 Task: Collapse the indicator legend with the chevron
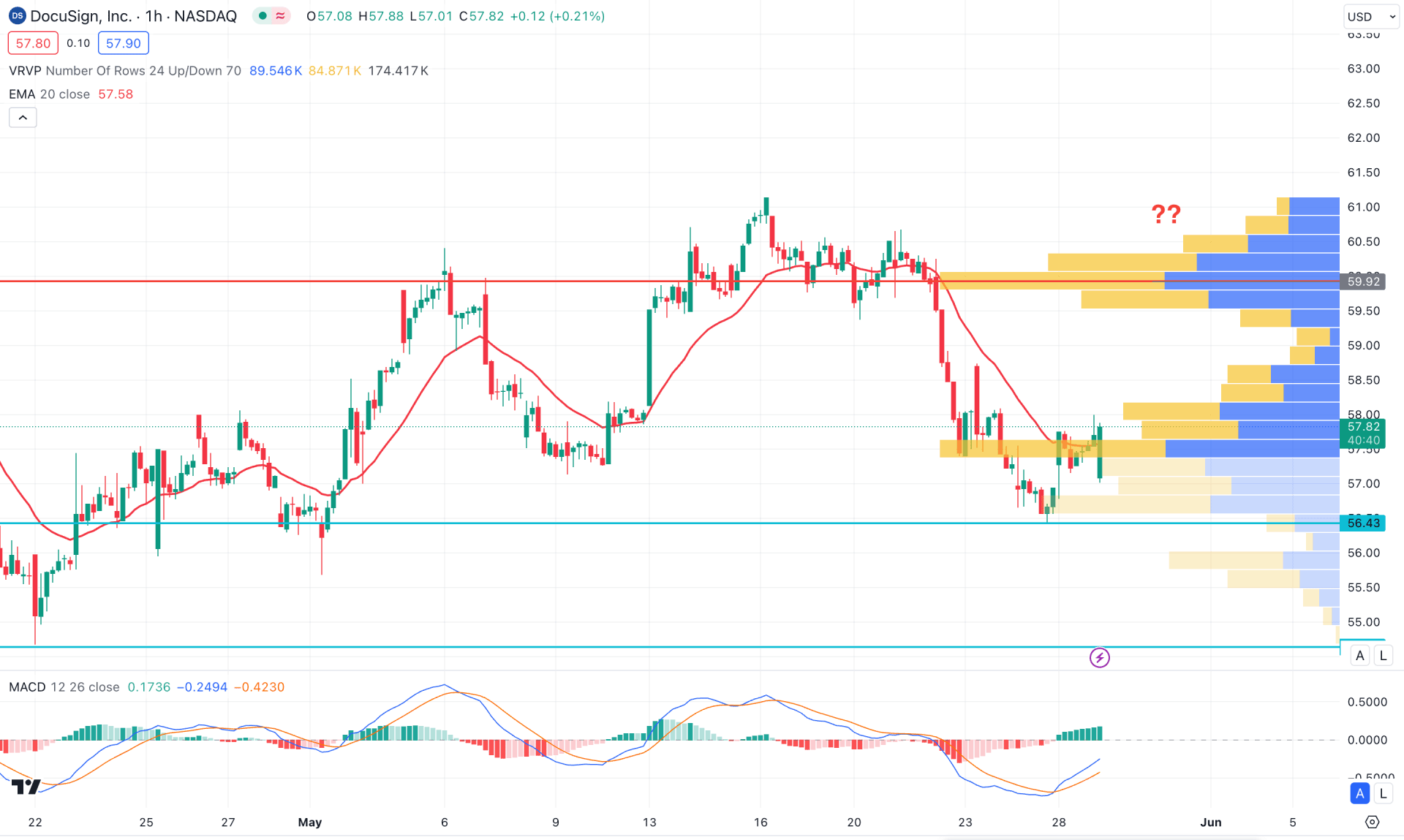click(23, 118)
